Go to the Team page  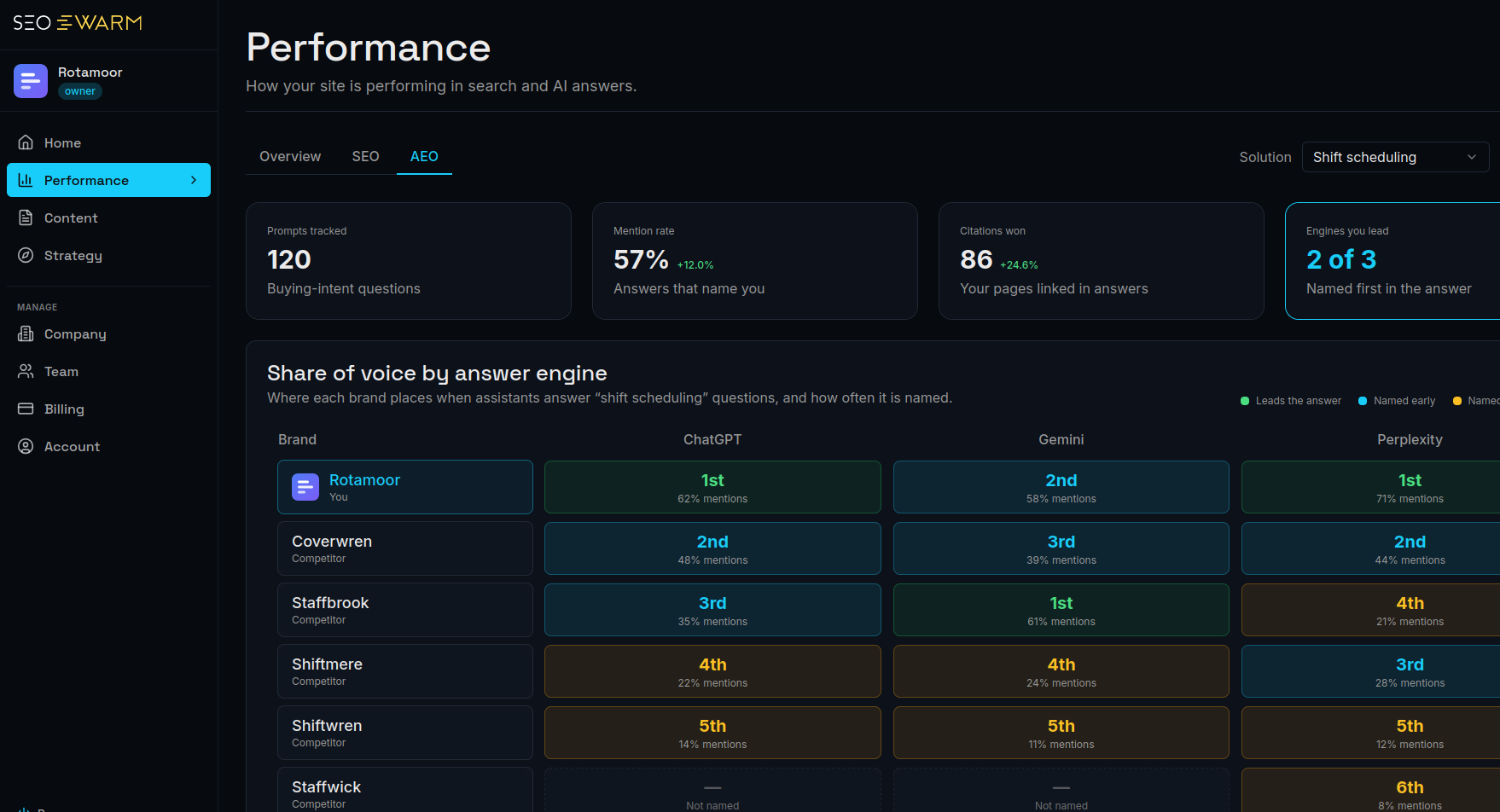(x=108, y=371)
